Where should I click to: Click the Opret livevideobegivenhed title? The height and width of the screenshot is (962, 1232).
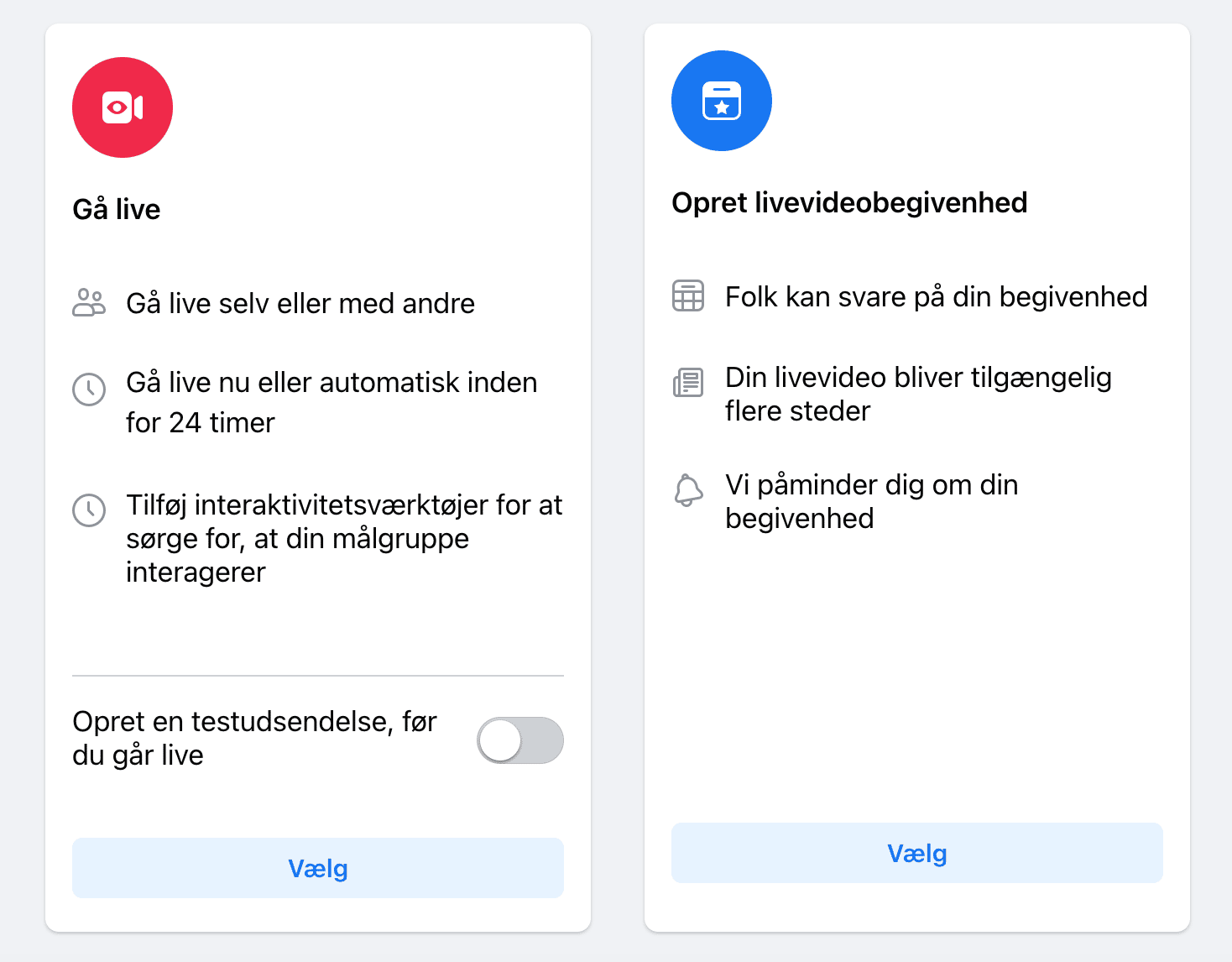tap(850, 202)
